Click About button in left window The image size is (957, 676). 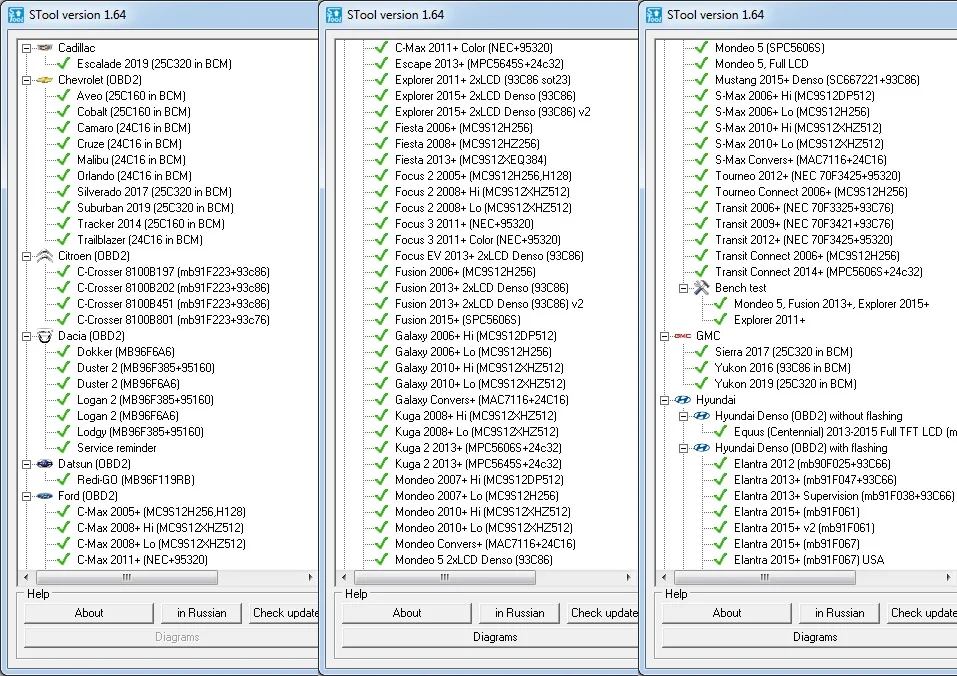tap(89, 613)
